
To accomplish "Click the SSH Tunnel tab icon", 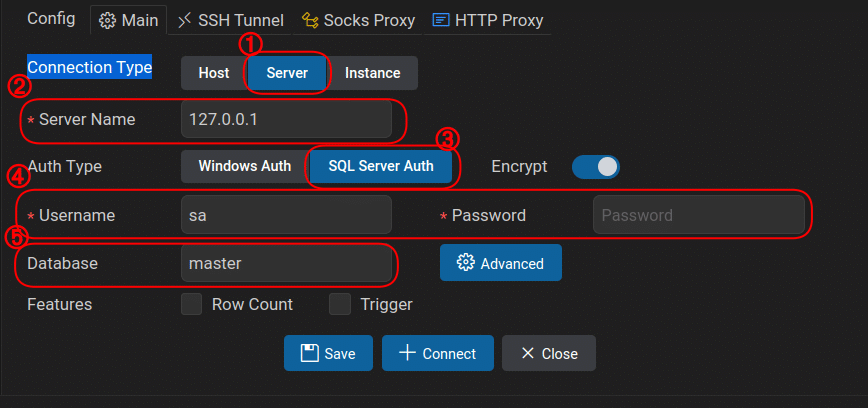I will click(185, 20).
